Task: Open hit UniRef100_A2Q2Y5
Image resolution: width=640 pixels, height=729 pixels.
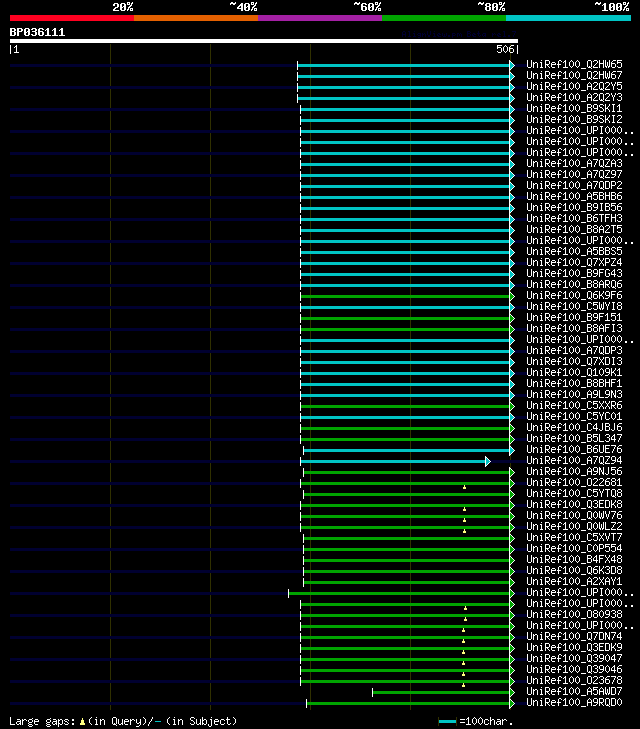Action: (x=574, y=86)
